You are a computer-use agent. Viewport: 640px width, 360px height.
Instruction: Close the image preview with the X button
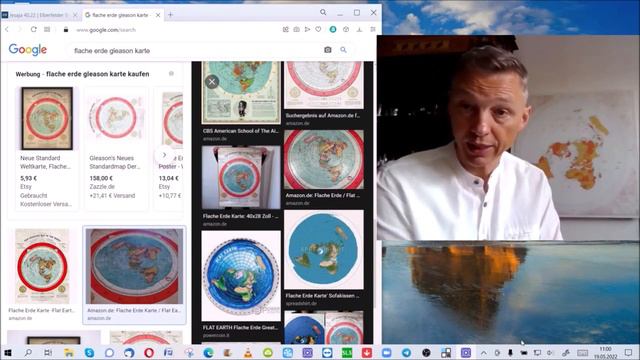point(212,82)
